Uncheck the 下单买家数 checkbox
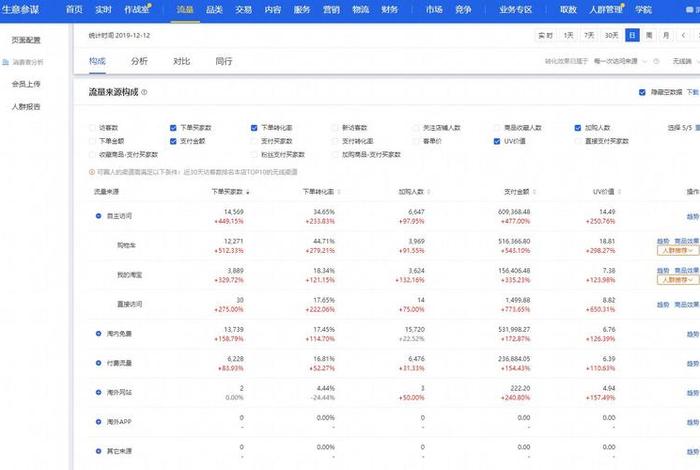This screenshot has width=700, height=470. point(173,128)
